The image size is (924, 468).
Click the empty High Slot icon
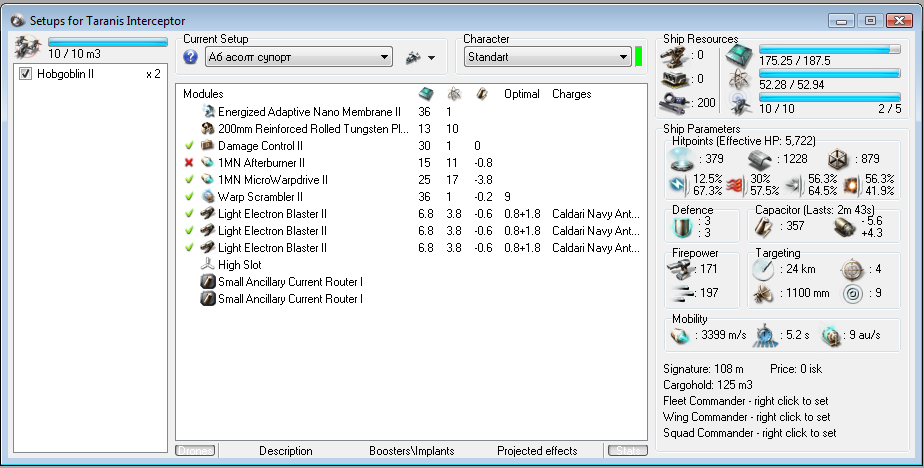point(207,265)
